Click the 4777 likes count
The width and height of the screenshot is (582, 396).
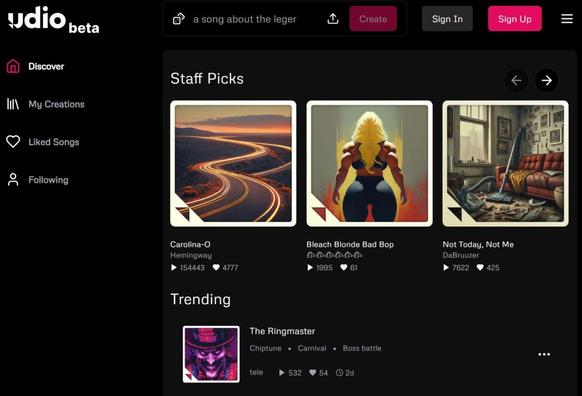[230, 268]
